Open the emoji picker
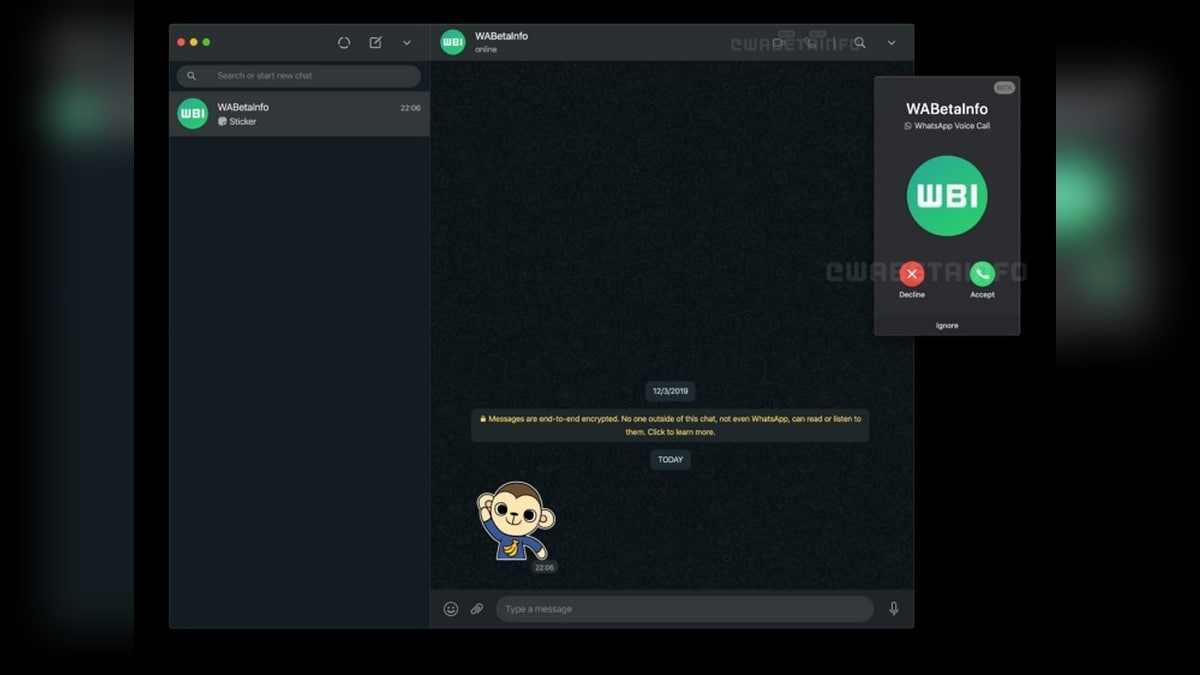The image size is (1200, 675). (451, 609)
